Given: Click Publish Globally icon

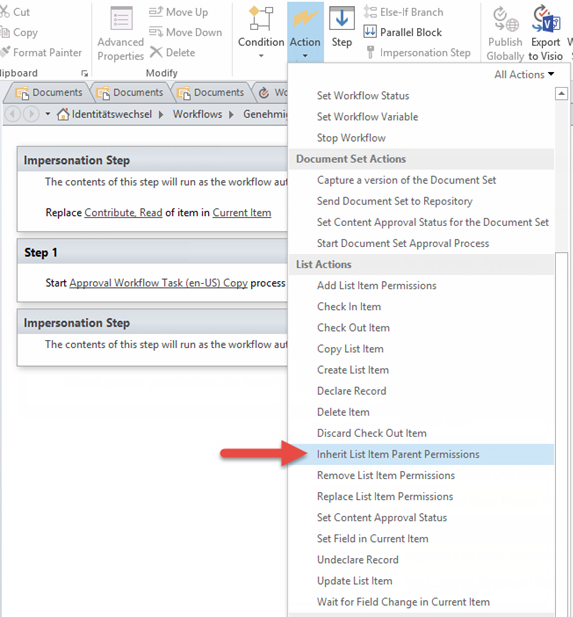Looking at the screenshot, I should [x=506, y=19].
